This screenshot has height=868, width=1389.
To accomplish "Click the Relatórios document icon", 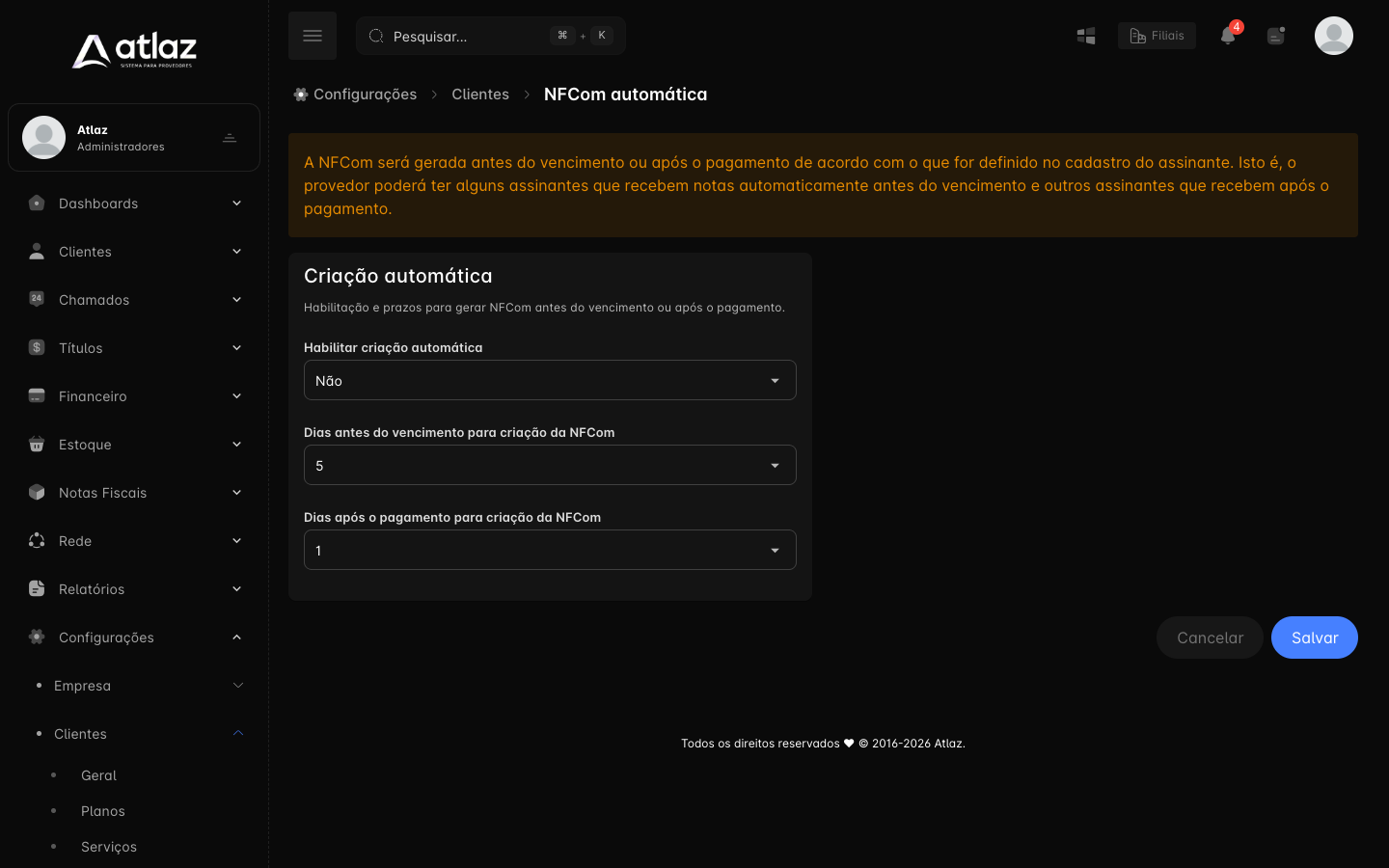I will [37, 588].
